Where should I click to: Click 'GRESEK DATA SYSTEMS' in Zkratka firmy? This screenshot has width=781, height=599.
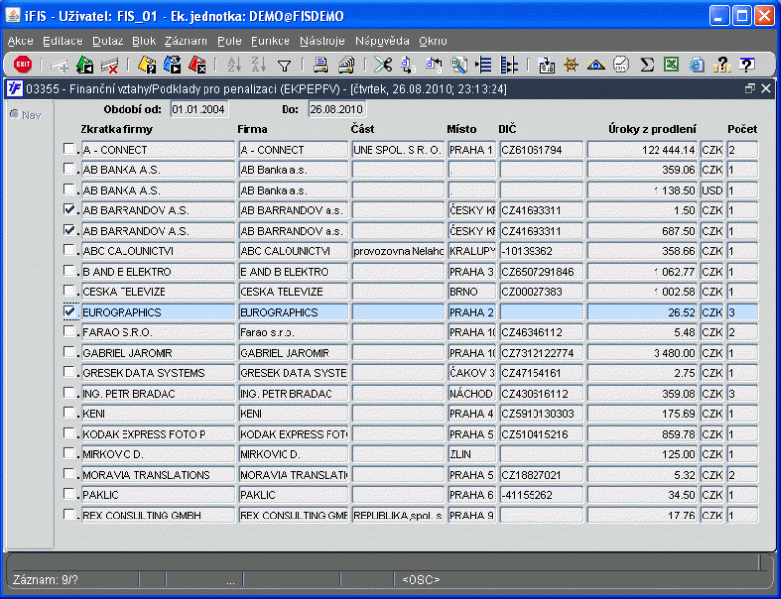click(x=158, y=373)
